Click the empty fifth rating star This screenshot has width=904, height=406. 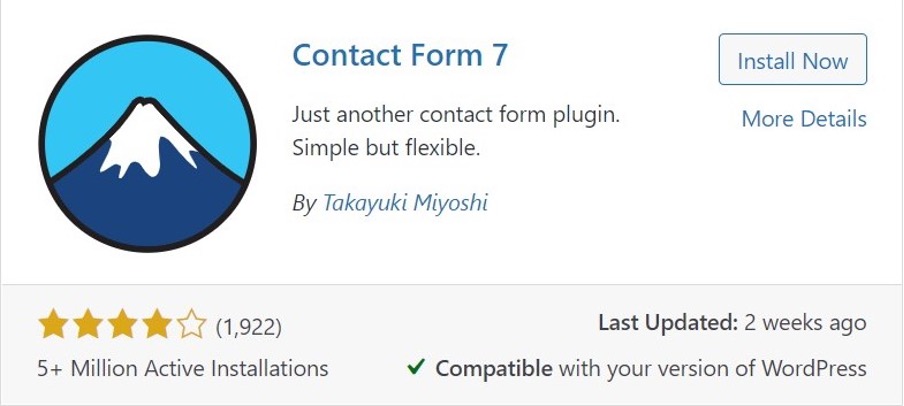coord(191,325)
